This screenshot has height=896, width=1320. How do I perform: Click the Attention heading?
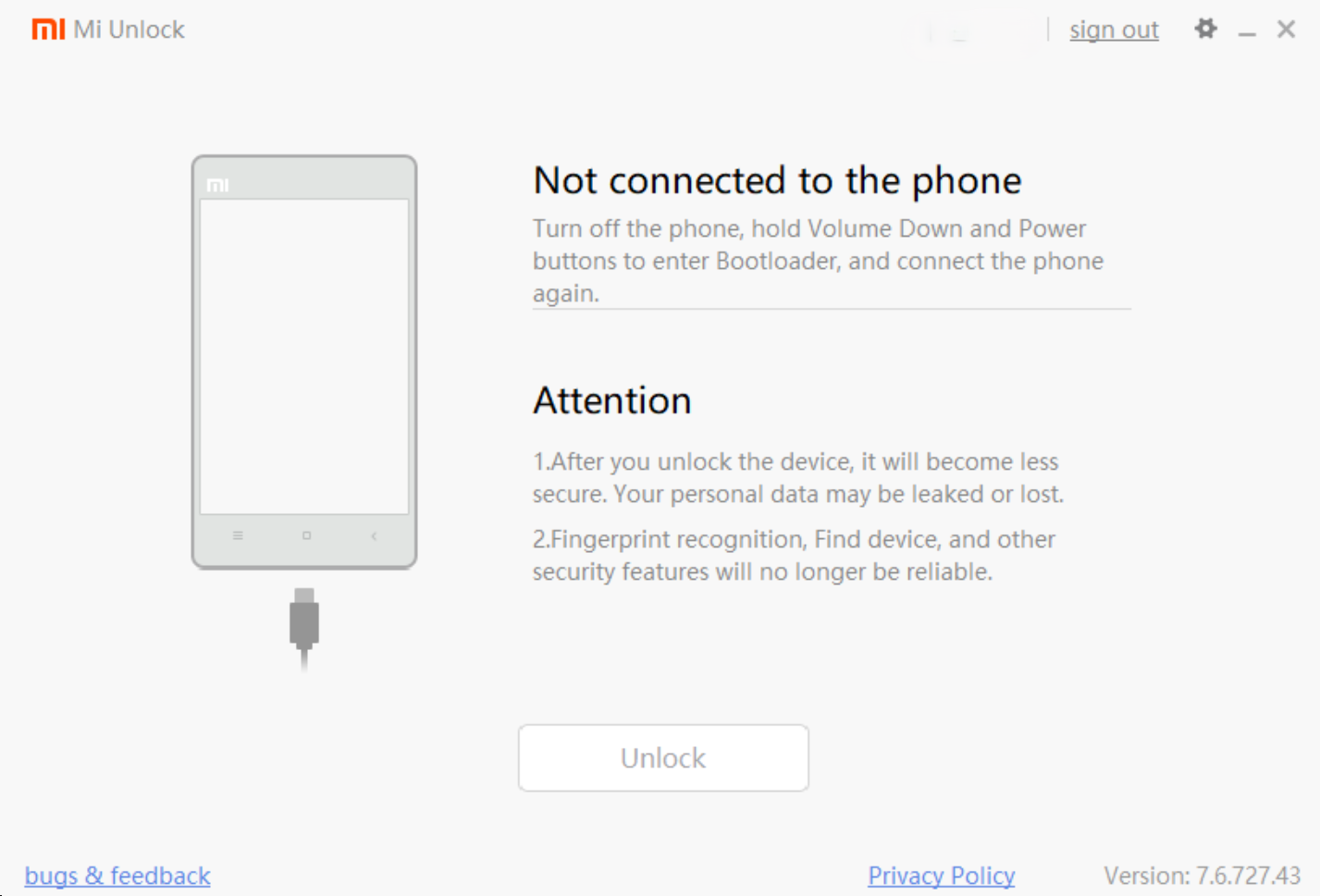pyautogui.click(x=611, y=400)
